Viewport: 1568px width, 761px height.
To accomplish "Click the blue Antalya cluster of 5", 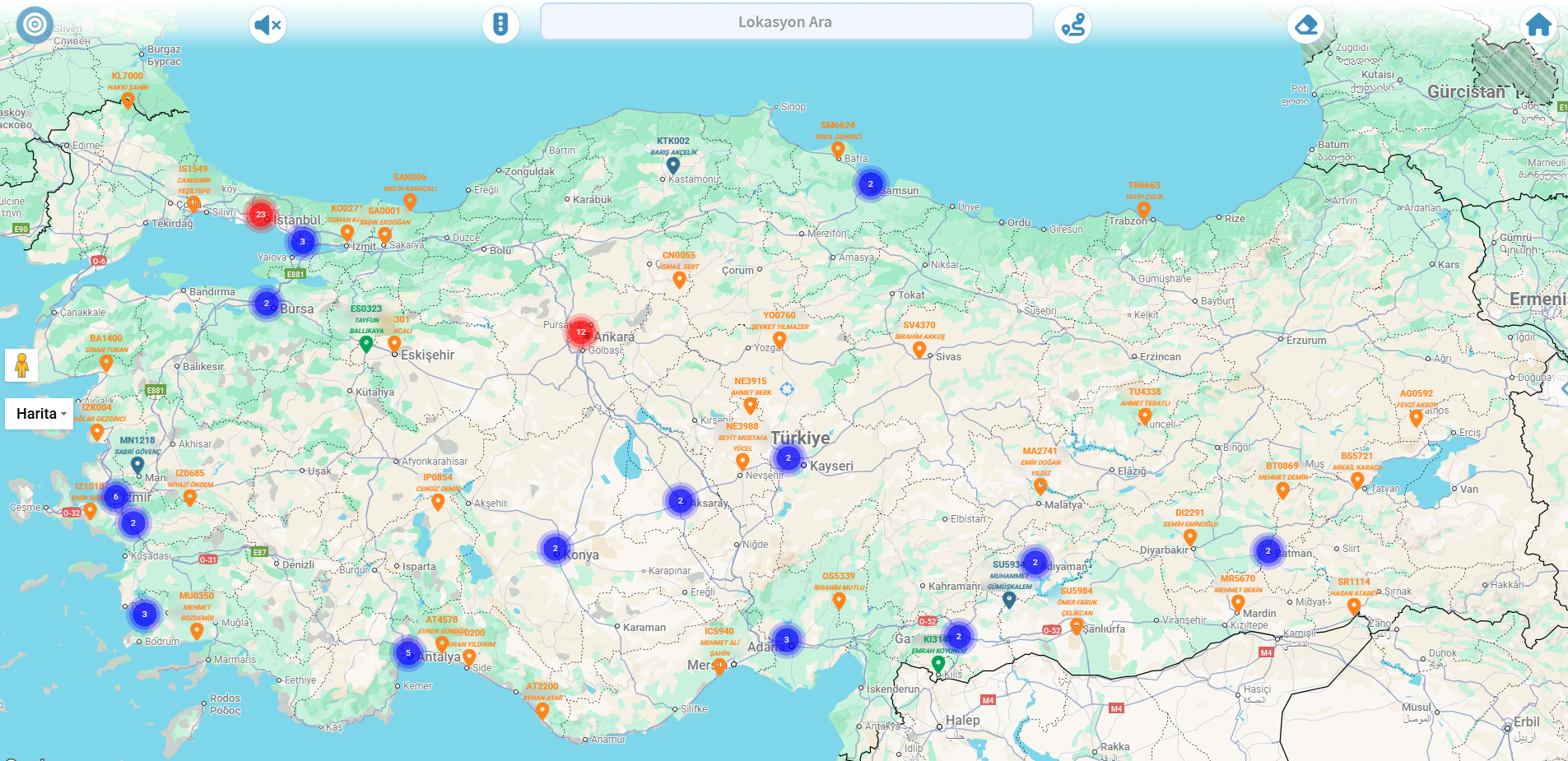I will [x=408, y=653].
